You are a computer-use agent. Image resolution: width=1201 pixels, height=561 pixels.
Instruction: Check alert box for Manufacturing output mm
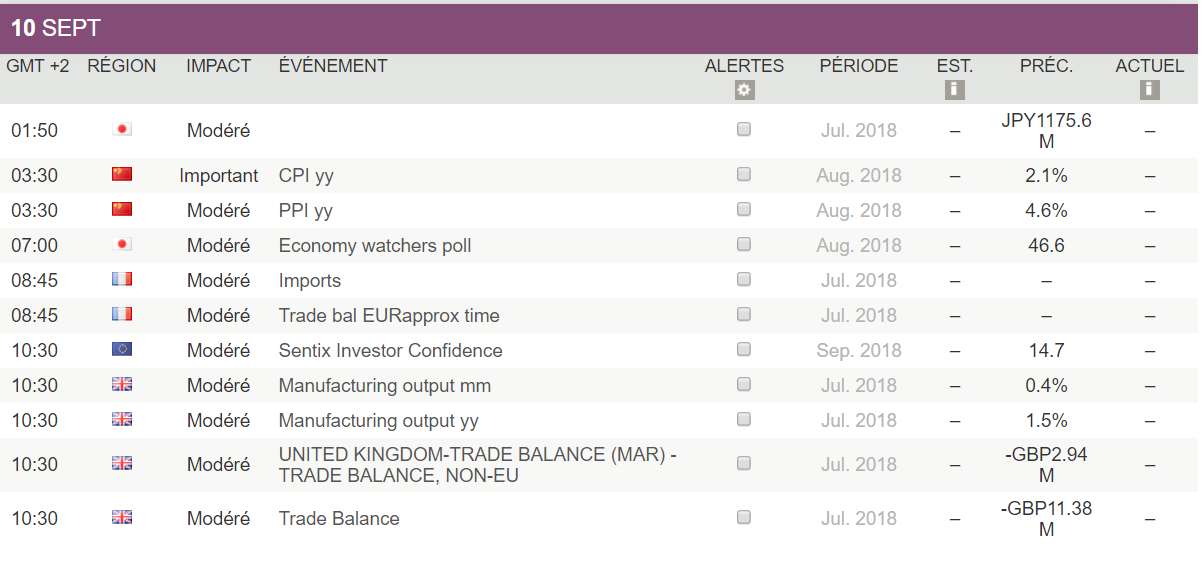[x=744, y=384]
